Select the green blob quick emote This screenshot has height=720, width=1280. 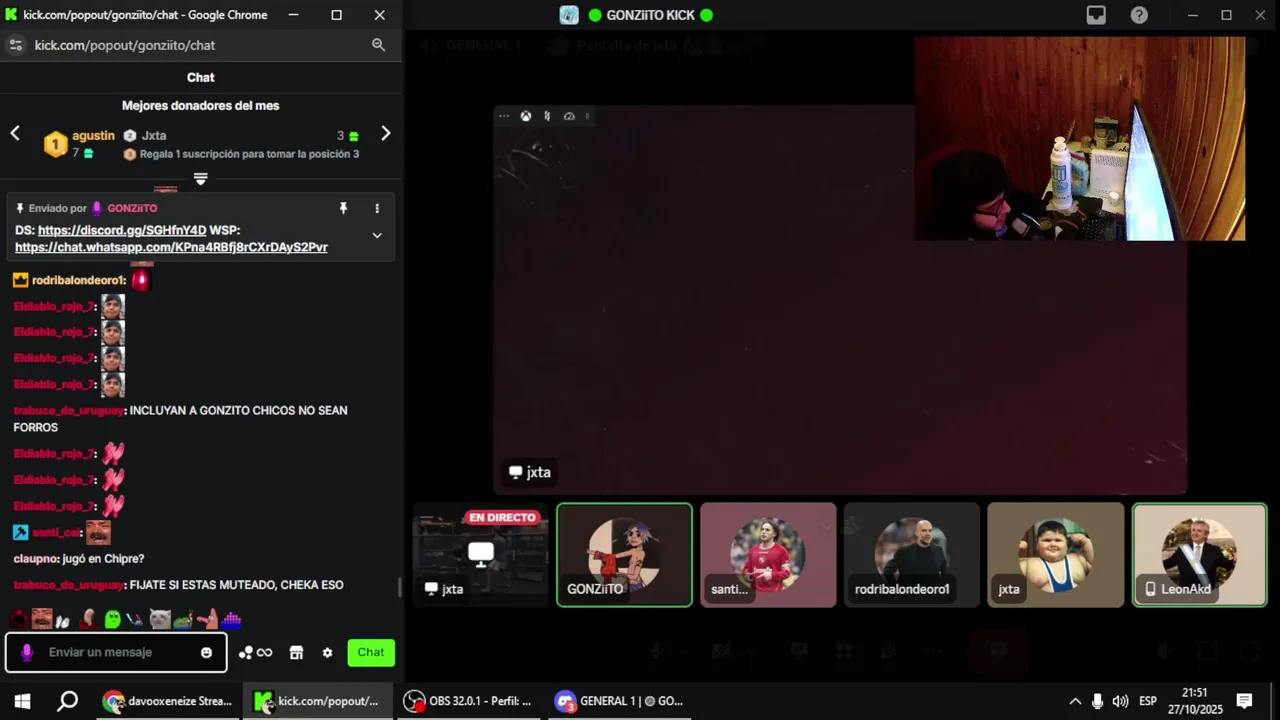[112, 619]
